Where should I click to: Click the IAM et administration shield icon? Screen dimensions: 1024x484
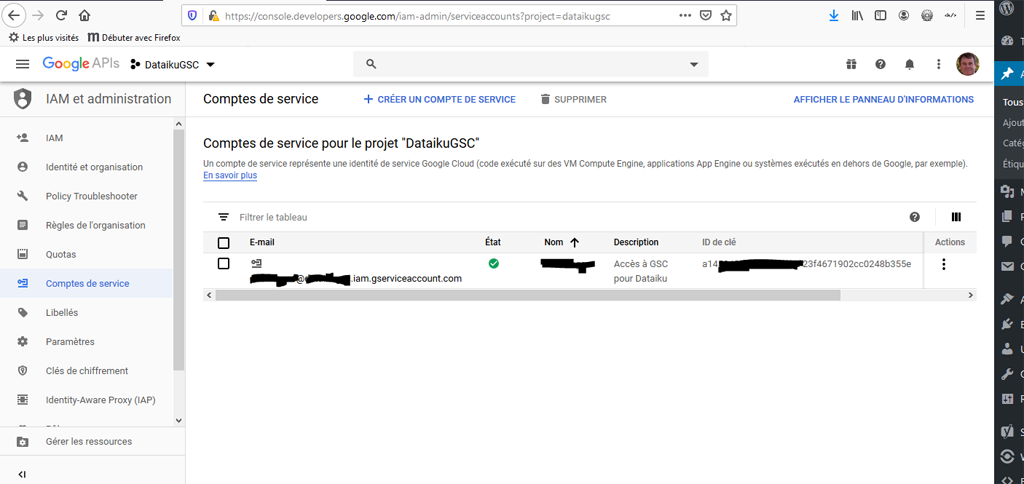(x=22, y=99)
